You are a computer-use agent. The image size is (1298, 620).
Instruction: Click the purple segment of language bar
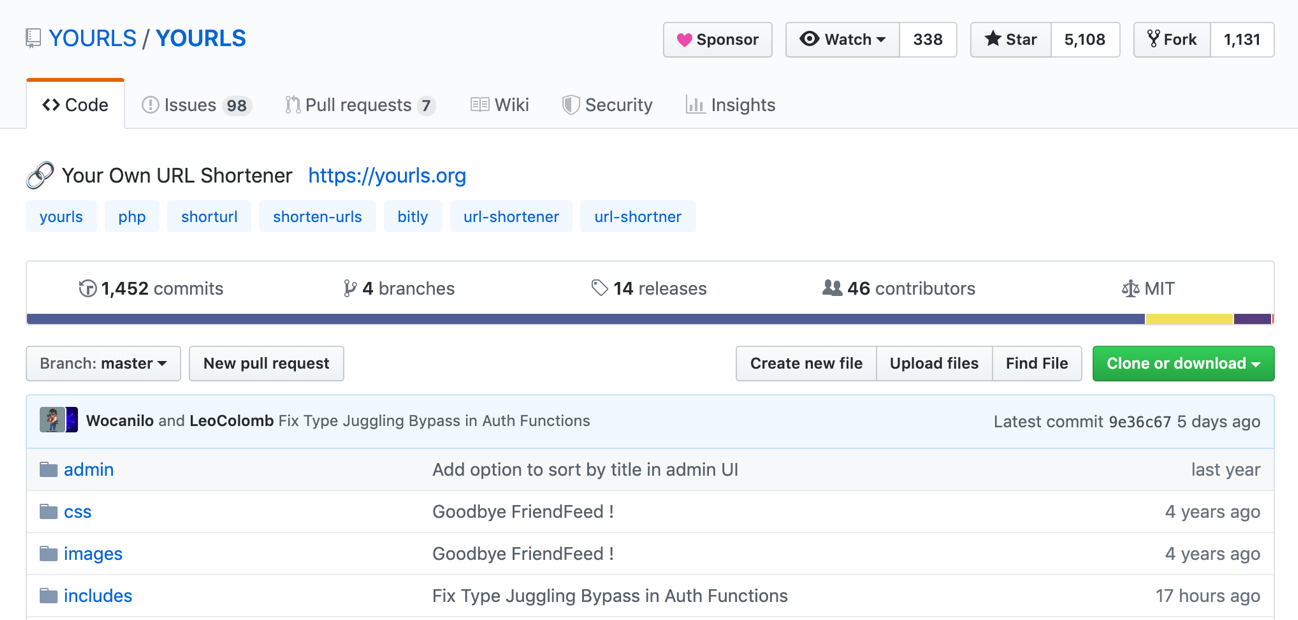tap(1253, 319)
